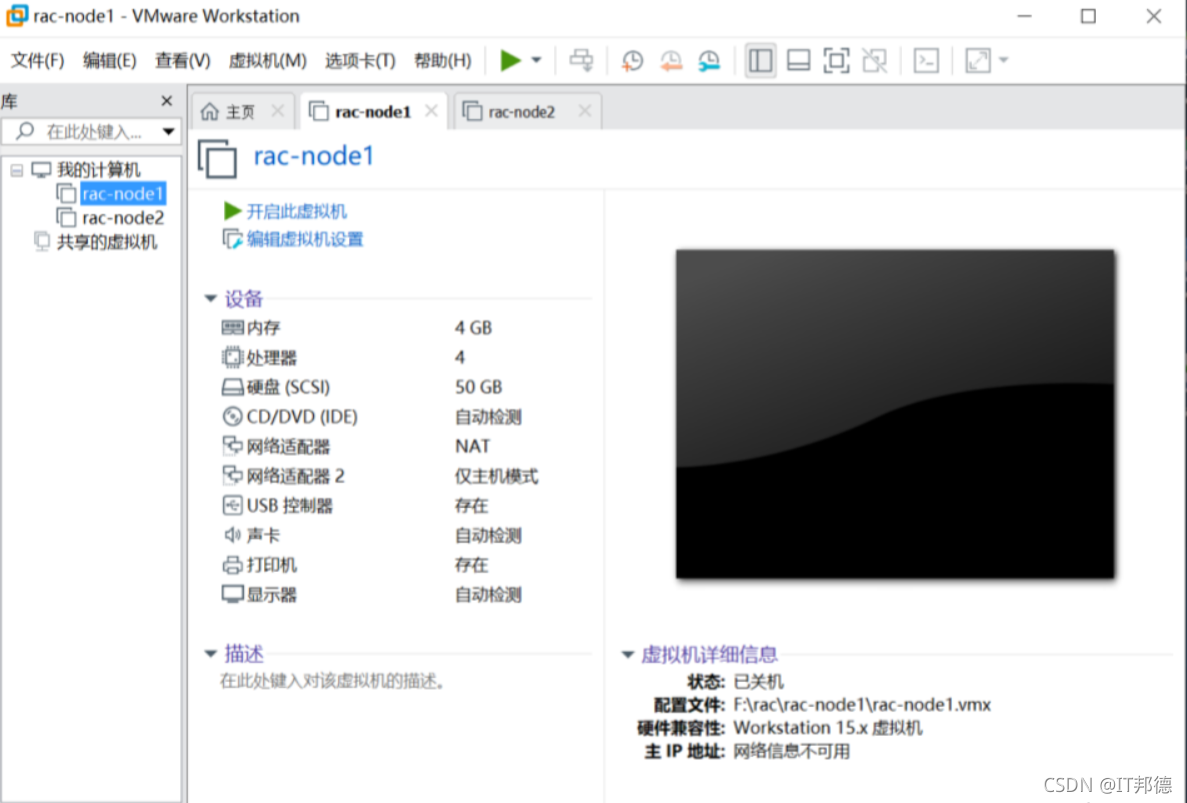Image resolution: width=1187 pixels, height=803 pixels.
Task: Click the send Ctrl+Alt+Del toolbar icon
Action: click(581, 60)
